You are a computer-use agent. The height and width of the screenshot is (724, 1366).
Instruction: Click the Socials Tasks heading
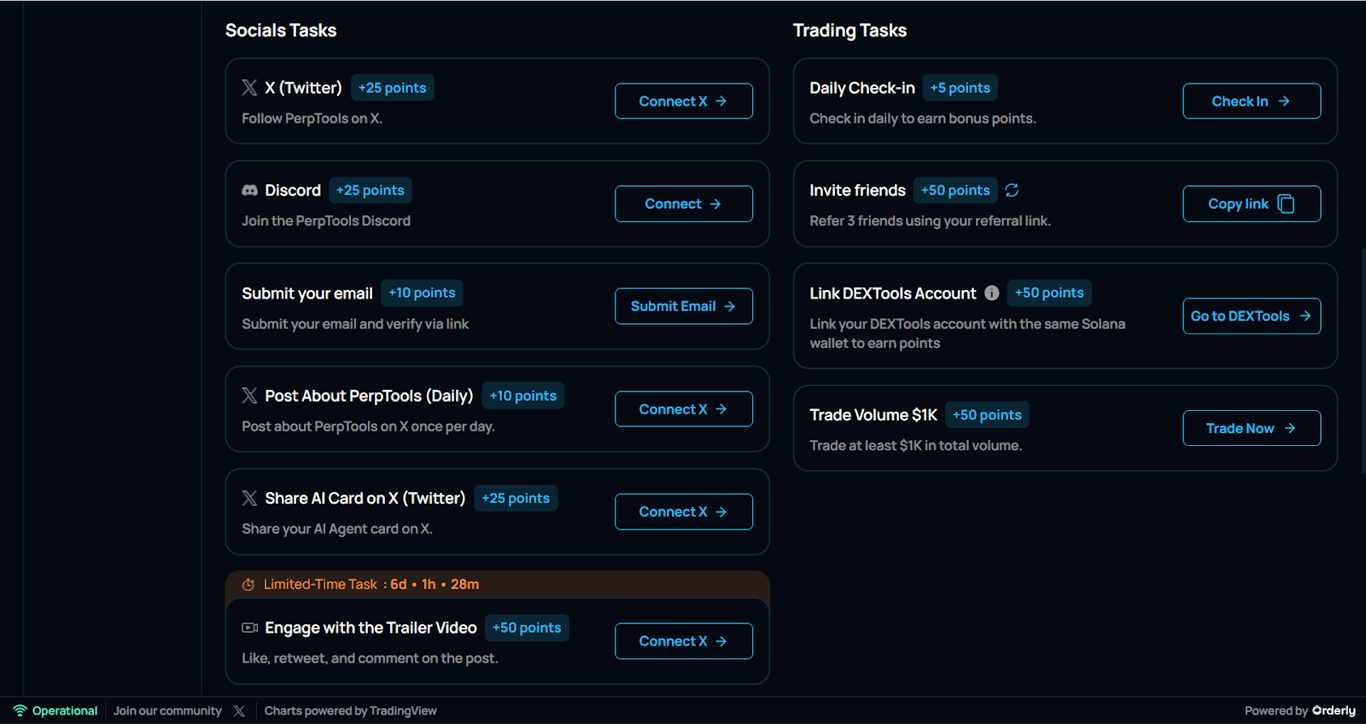click(x=281, y=30)
